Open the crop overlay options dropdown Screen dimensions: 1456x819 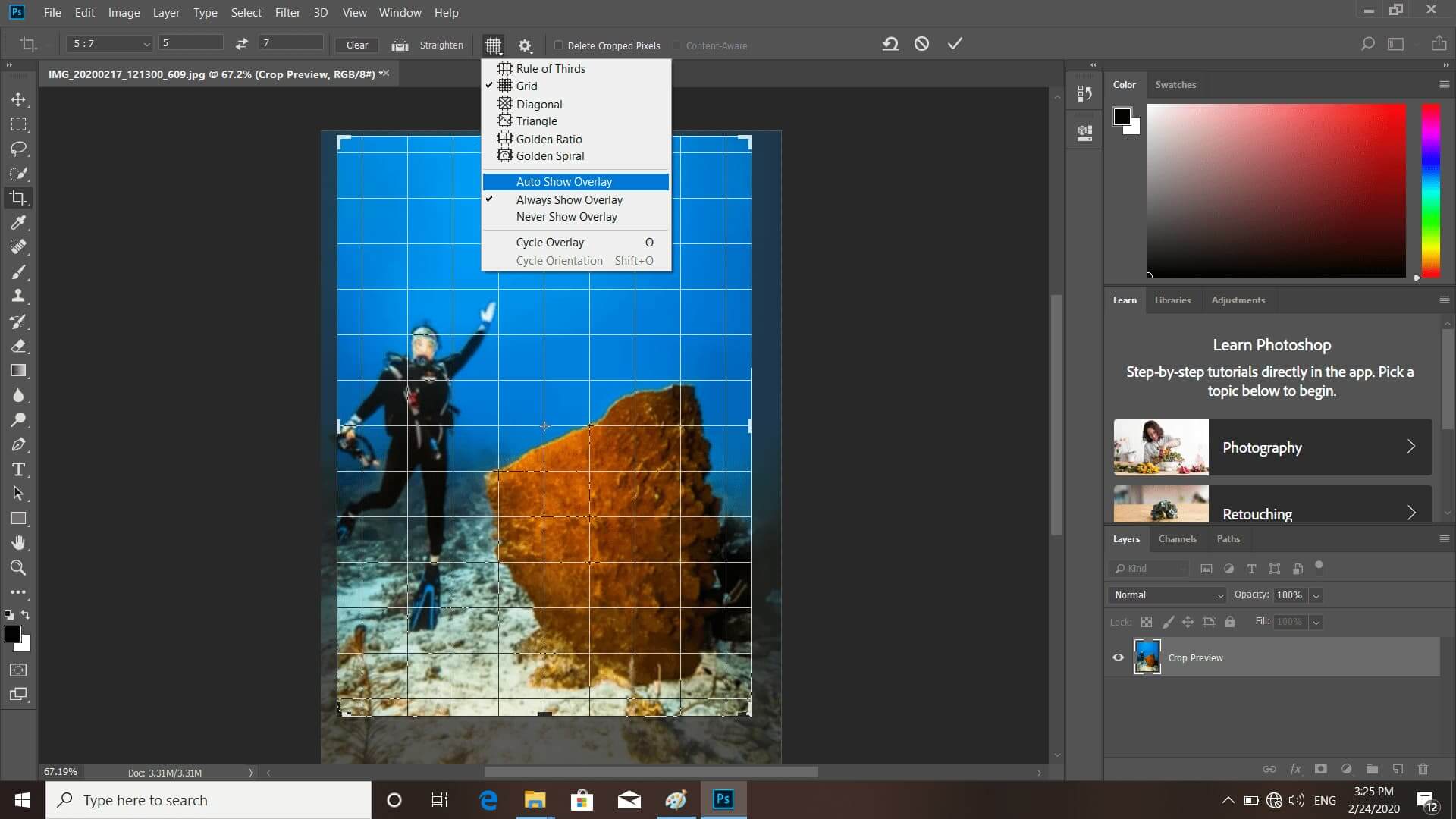point(493,45)
